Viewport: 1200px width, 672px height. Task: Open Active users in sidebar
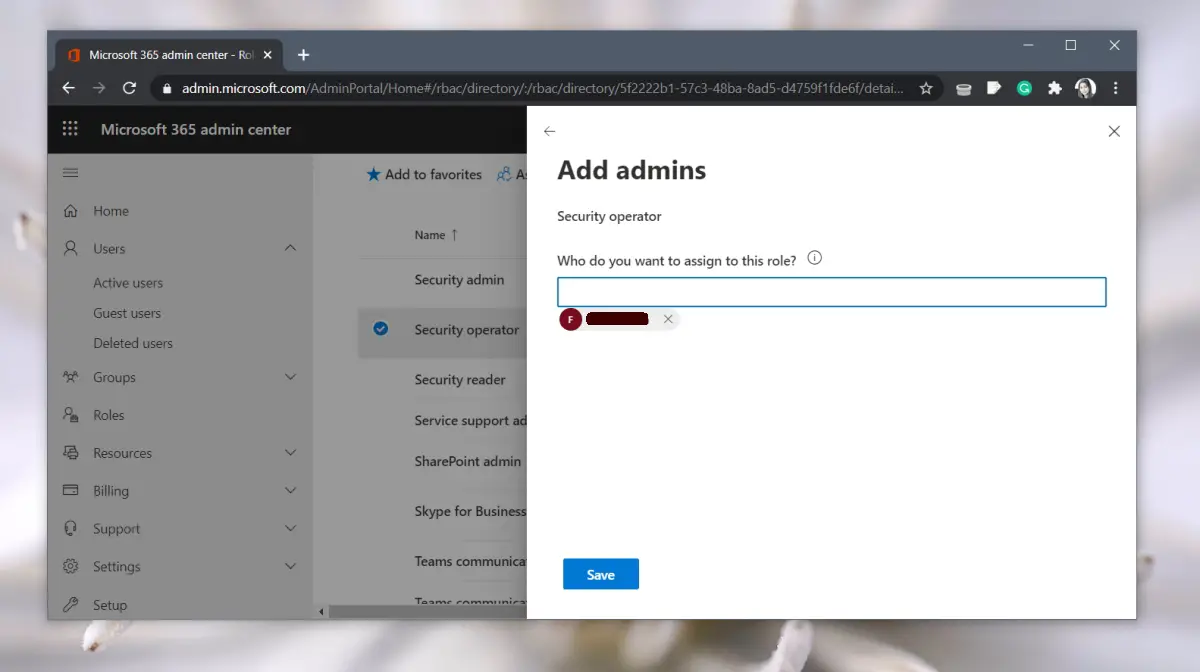click(128, 283)
